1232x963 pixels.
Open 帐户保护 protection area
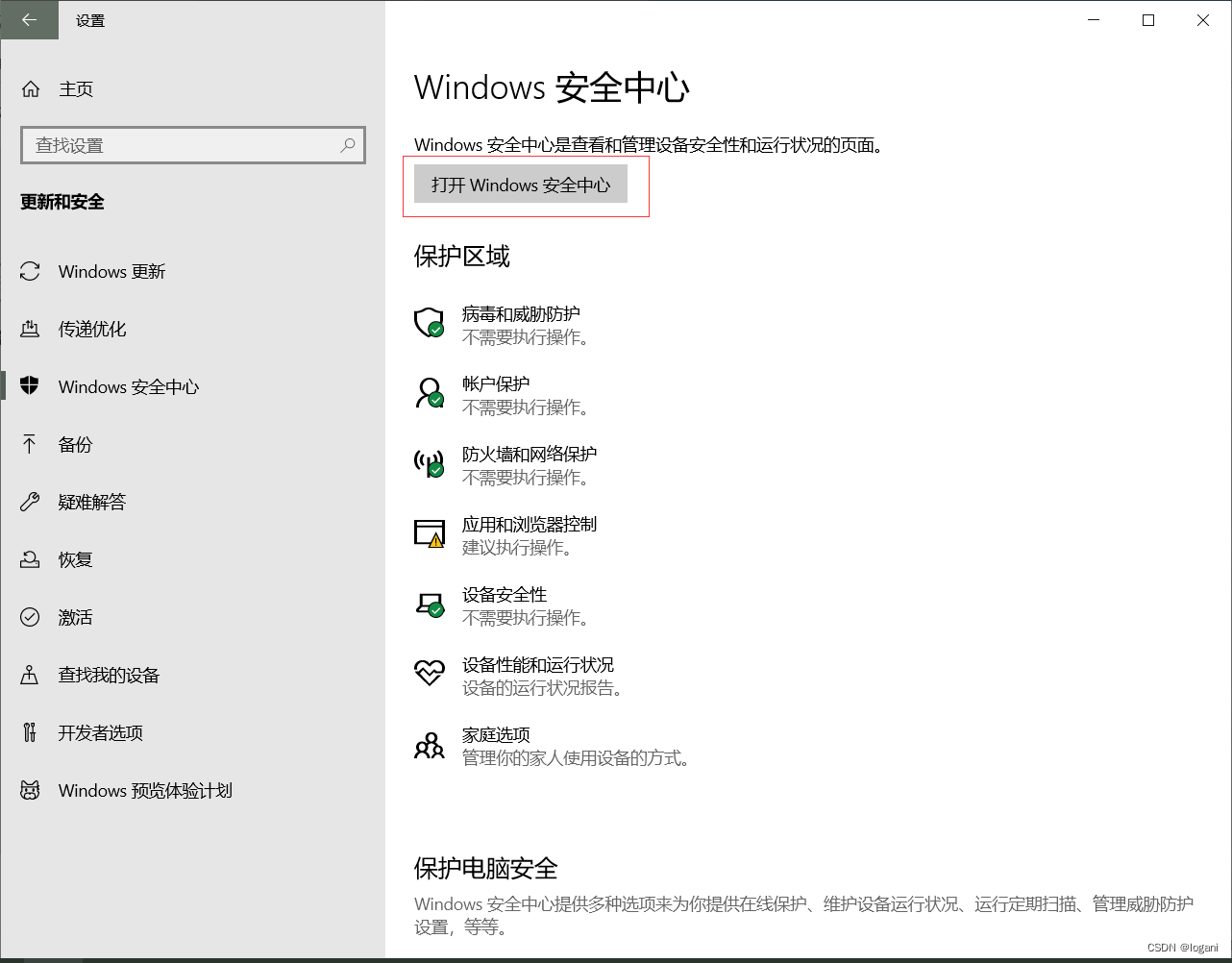(x=496, y=383)
